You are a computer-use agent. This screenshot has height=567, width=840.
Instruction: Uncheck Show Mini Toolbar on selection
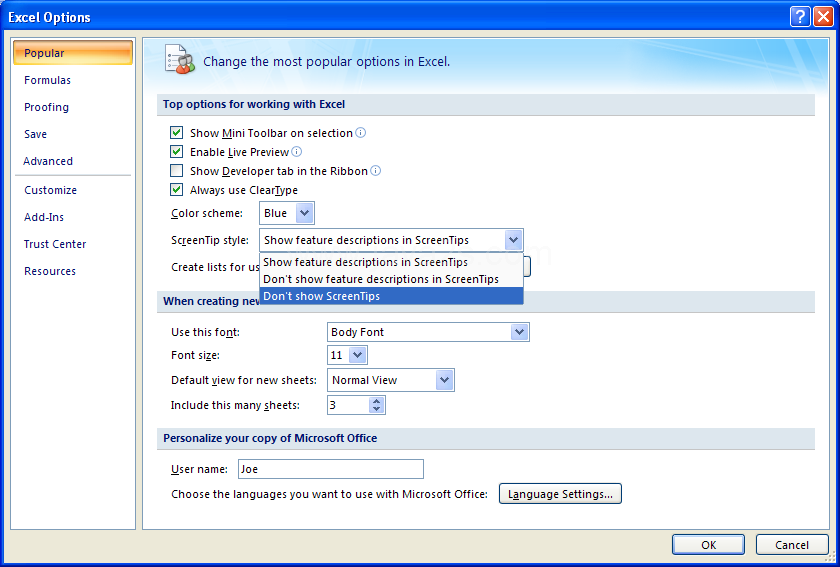click(176, 132)
